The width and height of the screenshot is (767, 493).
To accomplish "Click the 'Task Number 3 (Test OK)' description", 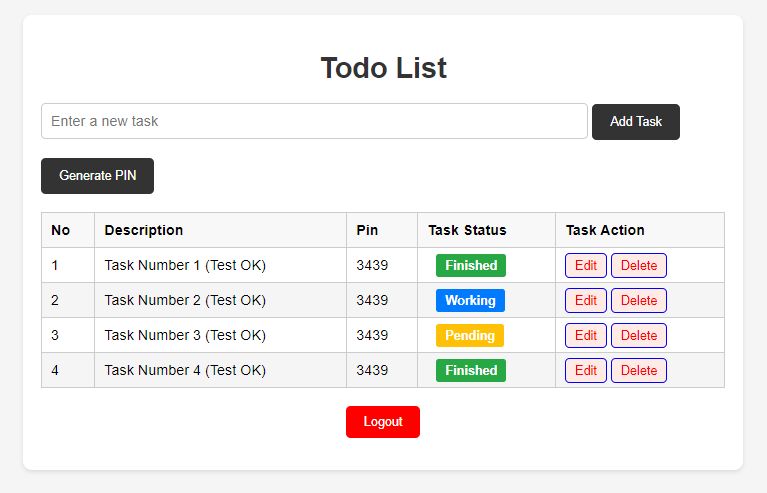I will [x=185, y=335].
